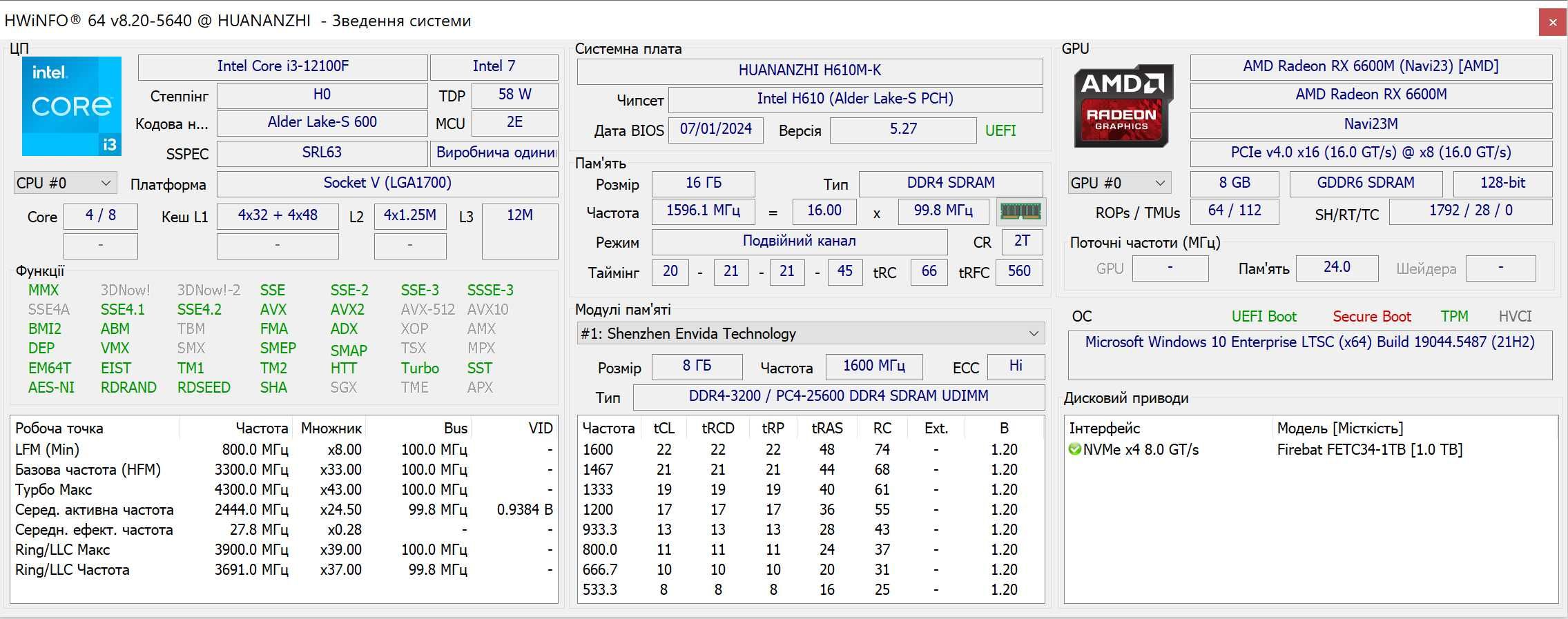The image size is (1568, 619).
Task: Click the SSPEC value SRL63
Action: click(x=322, y=153)
